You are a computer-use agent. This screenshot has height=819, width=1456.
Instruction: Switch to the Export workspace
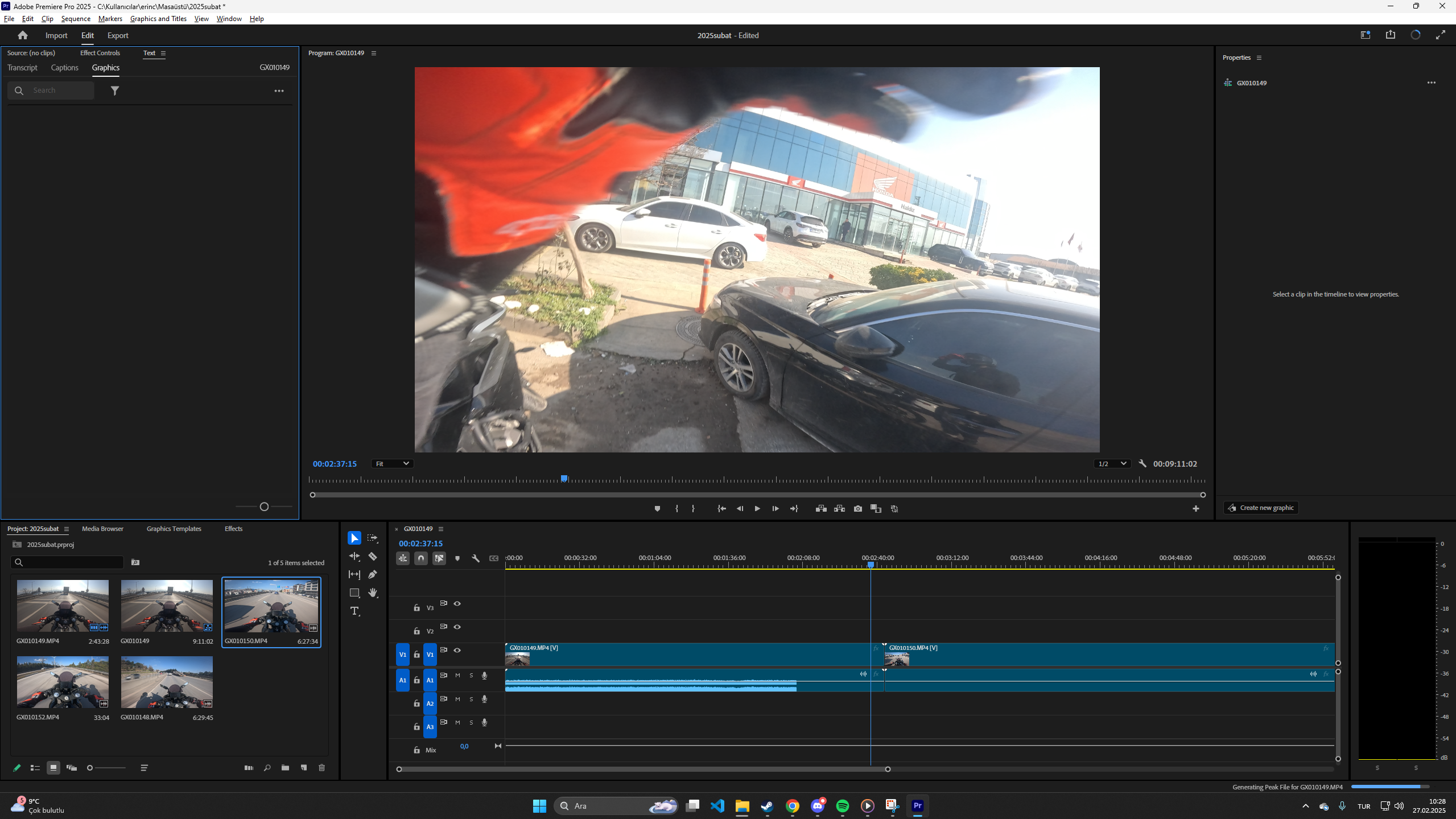tap(118, 35)
